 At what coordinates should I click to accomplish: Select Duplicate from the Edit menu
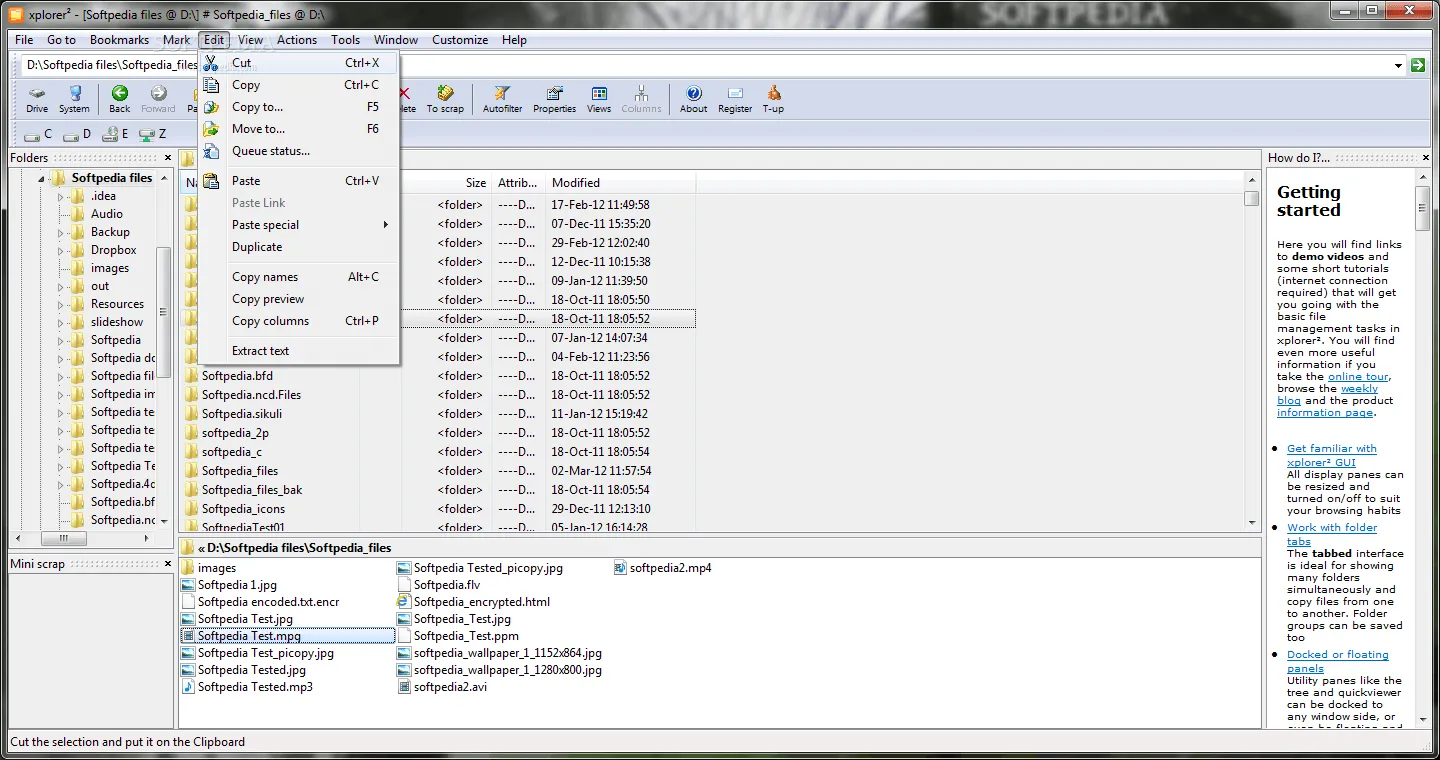pos(256,246)
